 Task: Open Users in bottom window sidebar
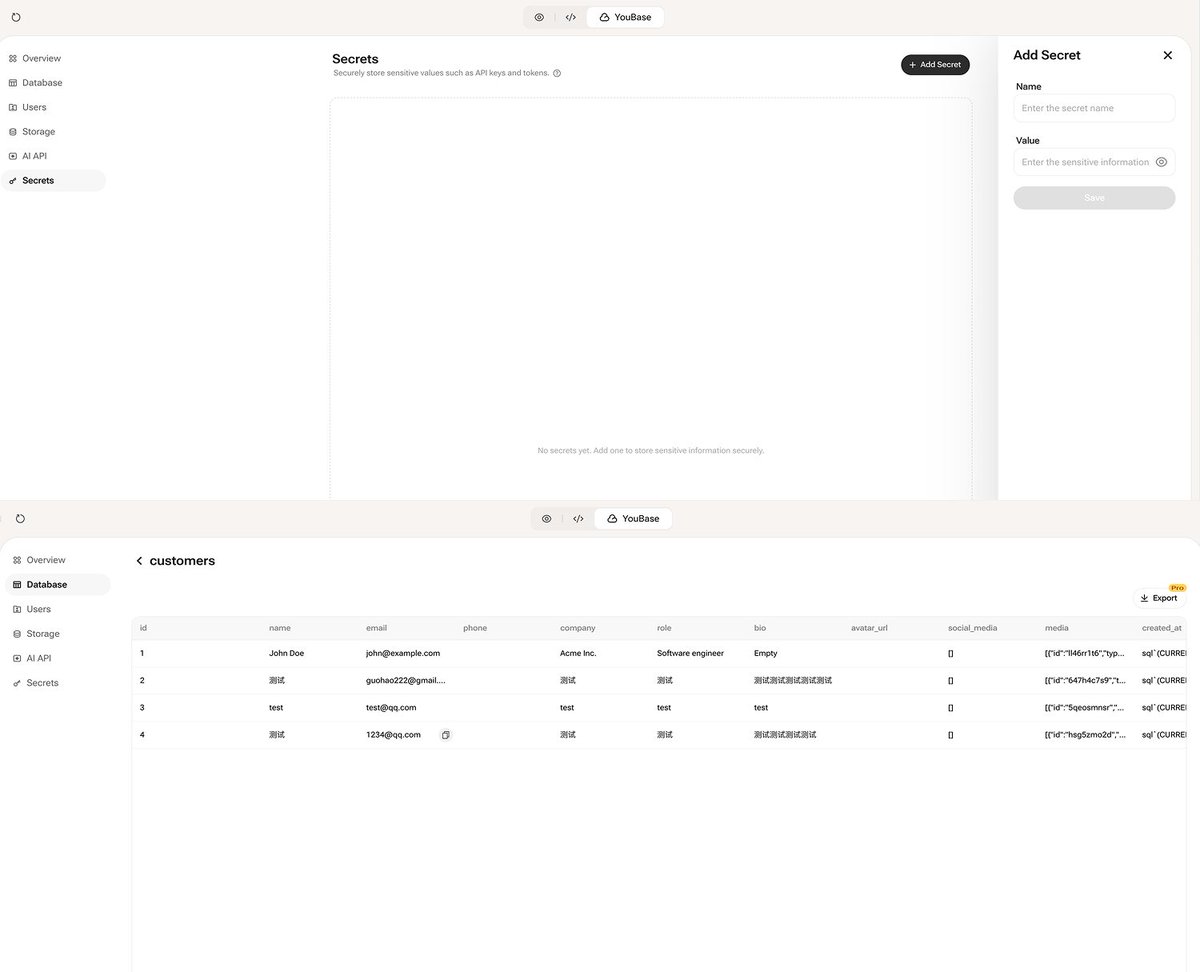point(57,609)
